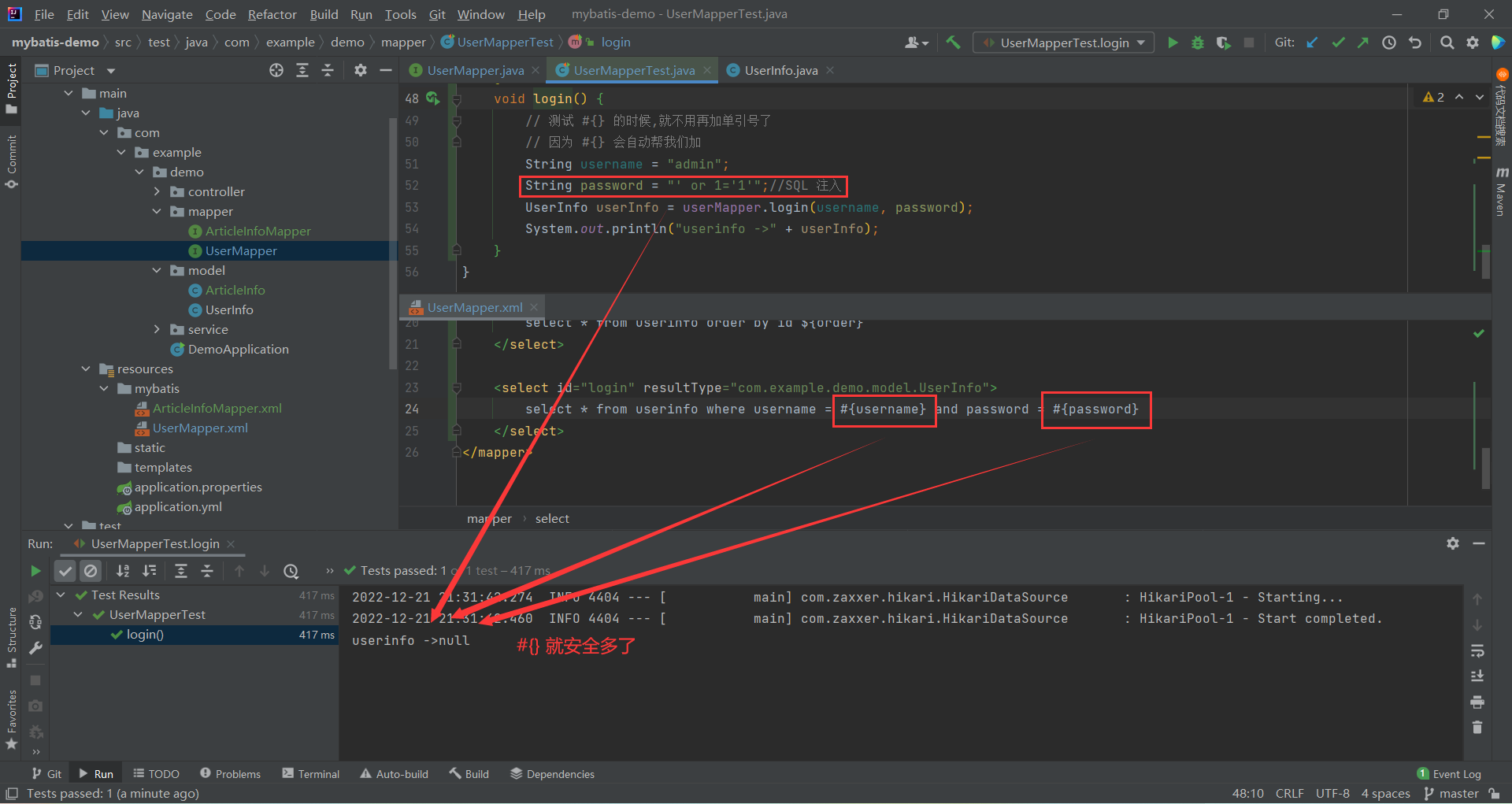Image resolution: width=1512 pixels, height=804 pixels.
Task: Open IDE settings gear in toolbar
Action: coord(1473,43)
